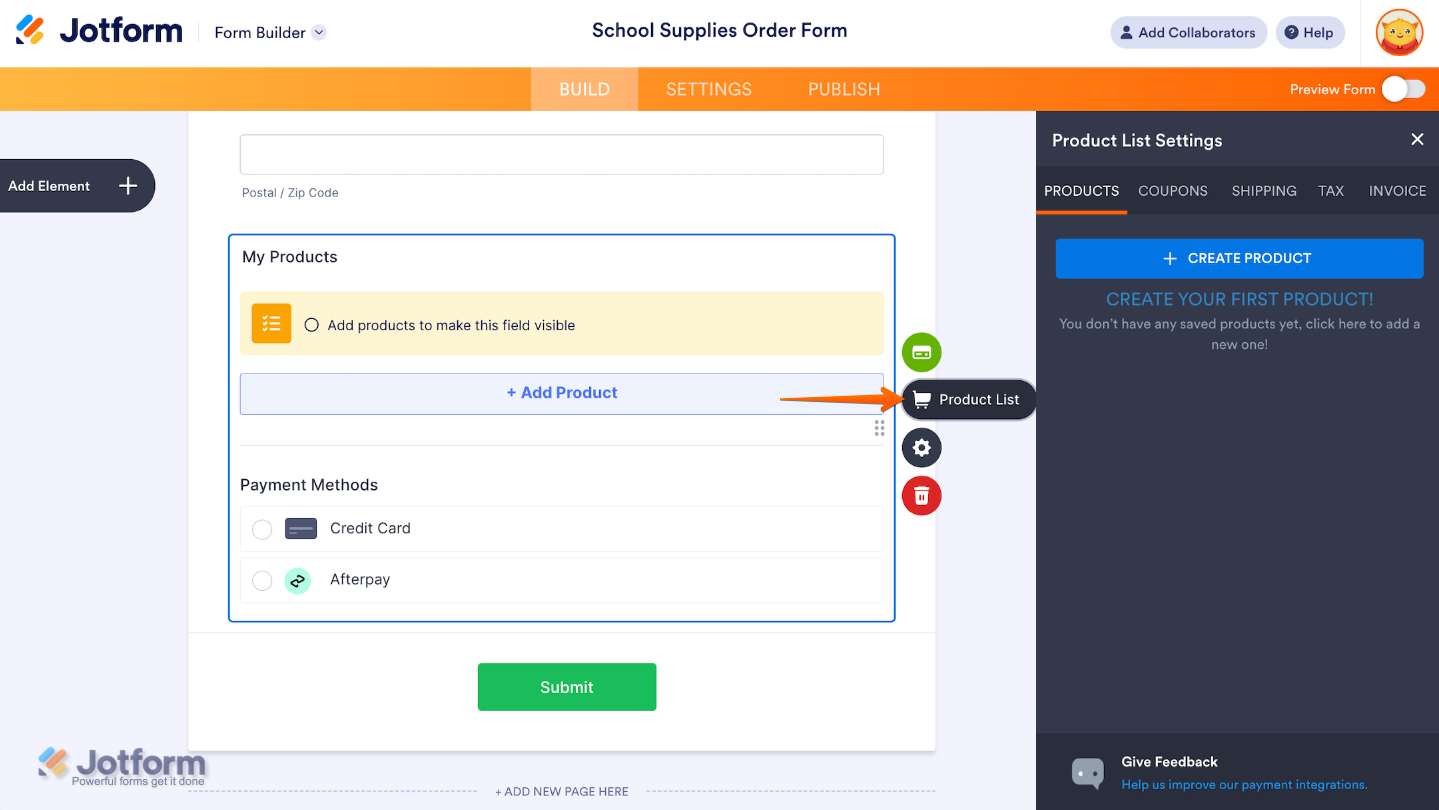The height and width of the screenshot is (810, 1439).
Task: Close the Product List Settings panel
Action: (x=1416, y=140)
